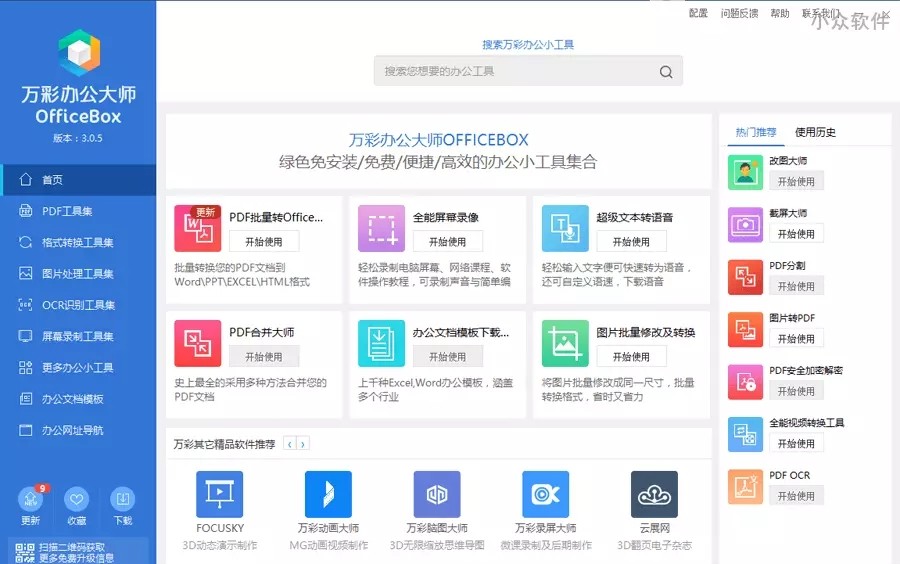Show next recommended software with right arrow

(x=303, y=444)
